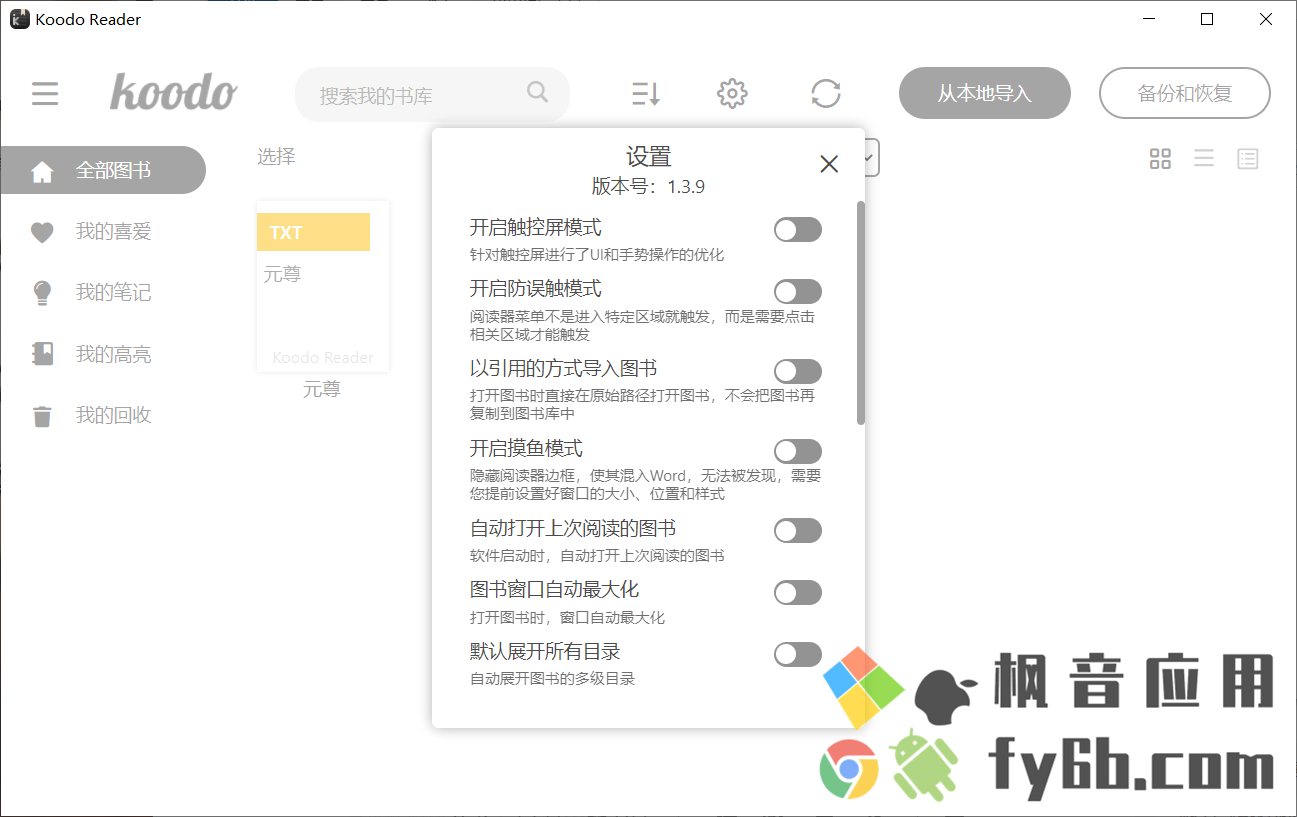Click 从本地导入 button
The height and width of the screenshot is (817, 1297).
pyautogui.click(x=985, y=94)
